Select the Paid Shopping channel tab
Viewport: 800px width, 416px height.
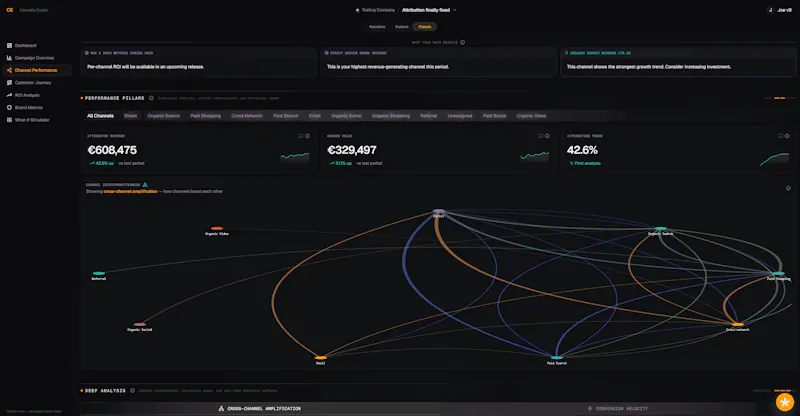206,116
